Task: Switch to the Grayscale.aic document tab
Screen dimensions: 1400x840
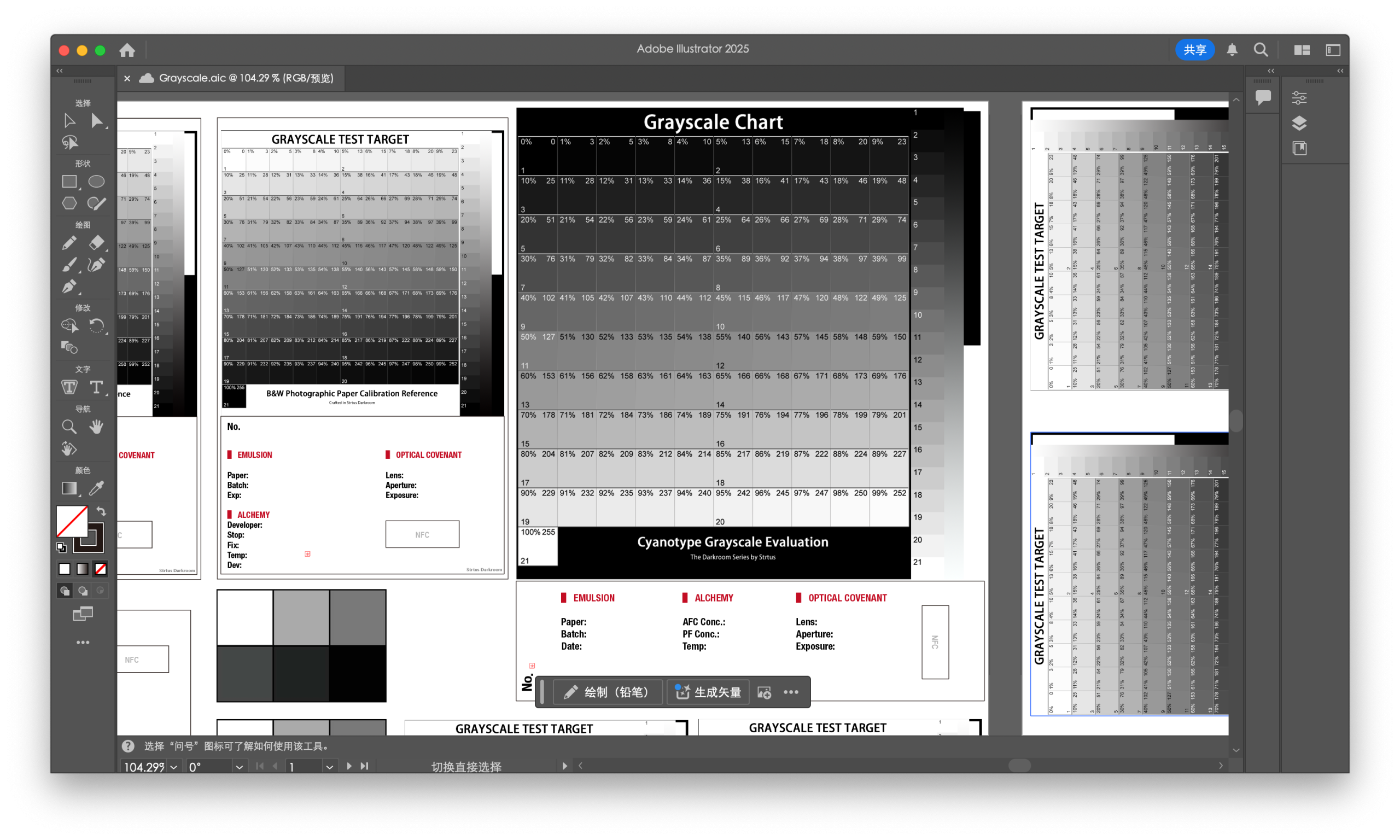Action: [246, 78]
